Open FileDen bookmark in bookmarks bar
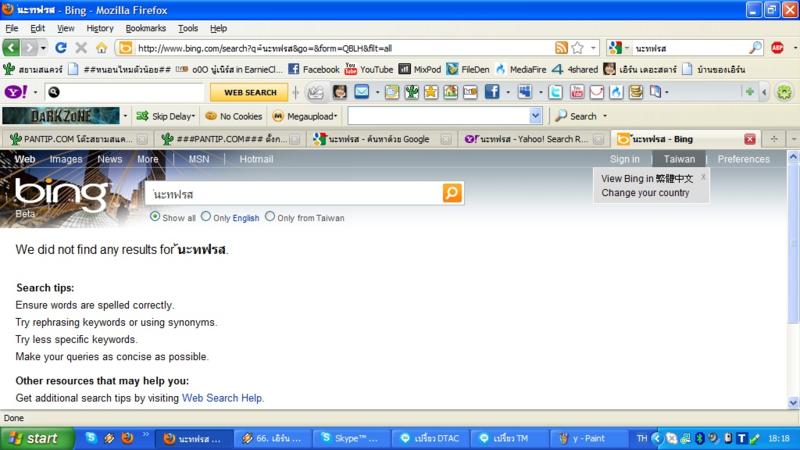 [467, 69]
